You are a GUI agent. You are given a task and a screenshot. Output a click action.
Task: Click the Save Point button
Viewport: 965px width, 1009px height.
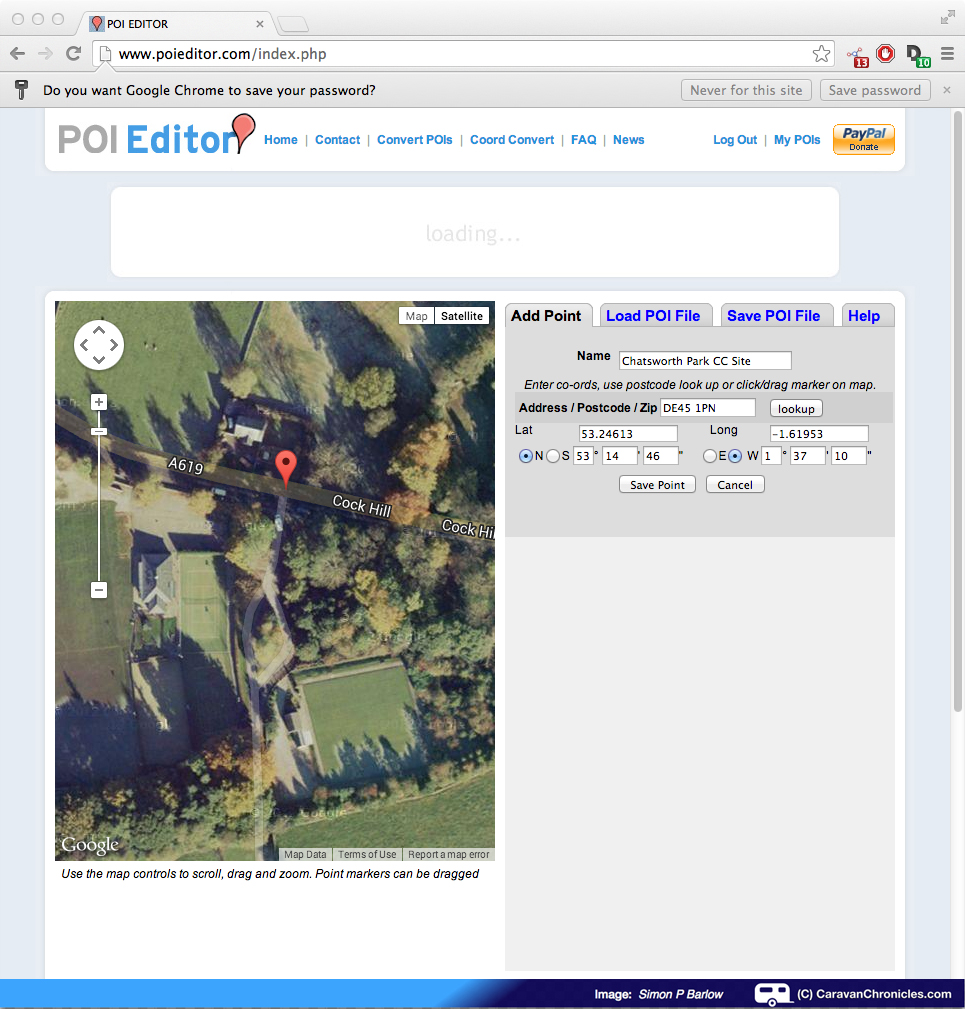(x=657, y=485)
